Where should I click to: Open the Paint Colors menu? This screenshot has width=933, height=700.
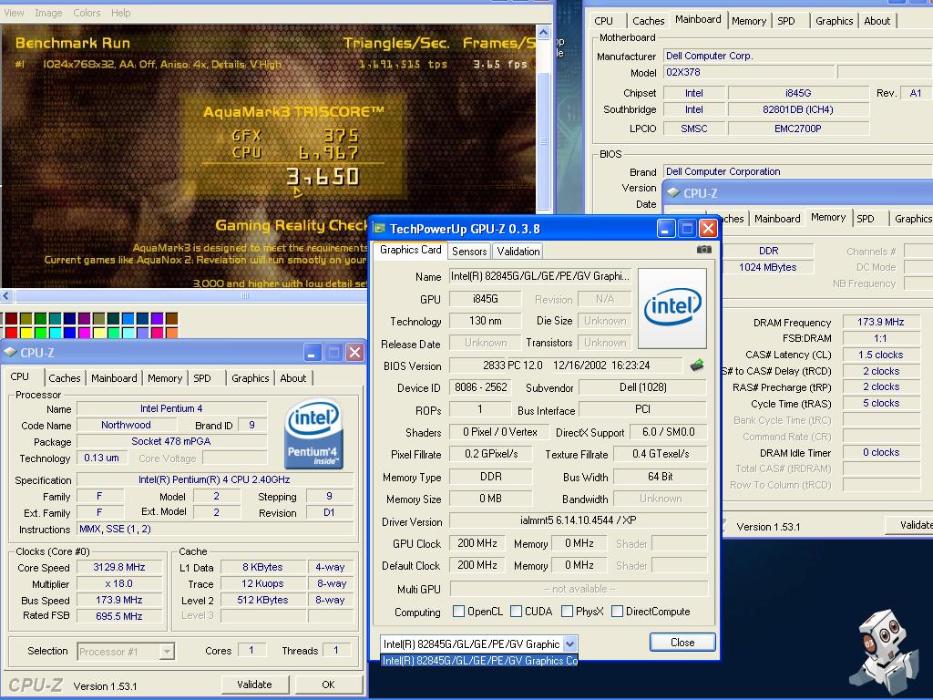87,12
